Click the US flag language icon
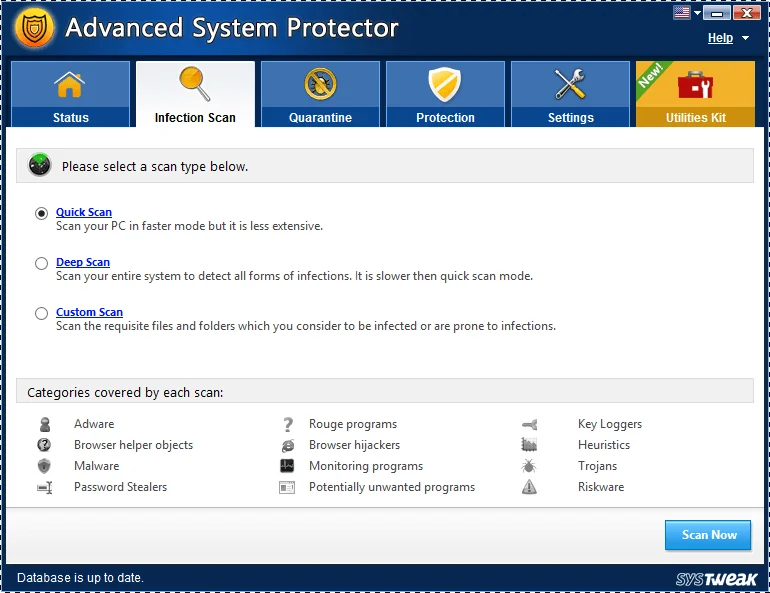This screenshot has height=593, width=770. 682,12
